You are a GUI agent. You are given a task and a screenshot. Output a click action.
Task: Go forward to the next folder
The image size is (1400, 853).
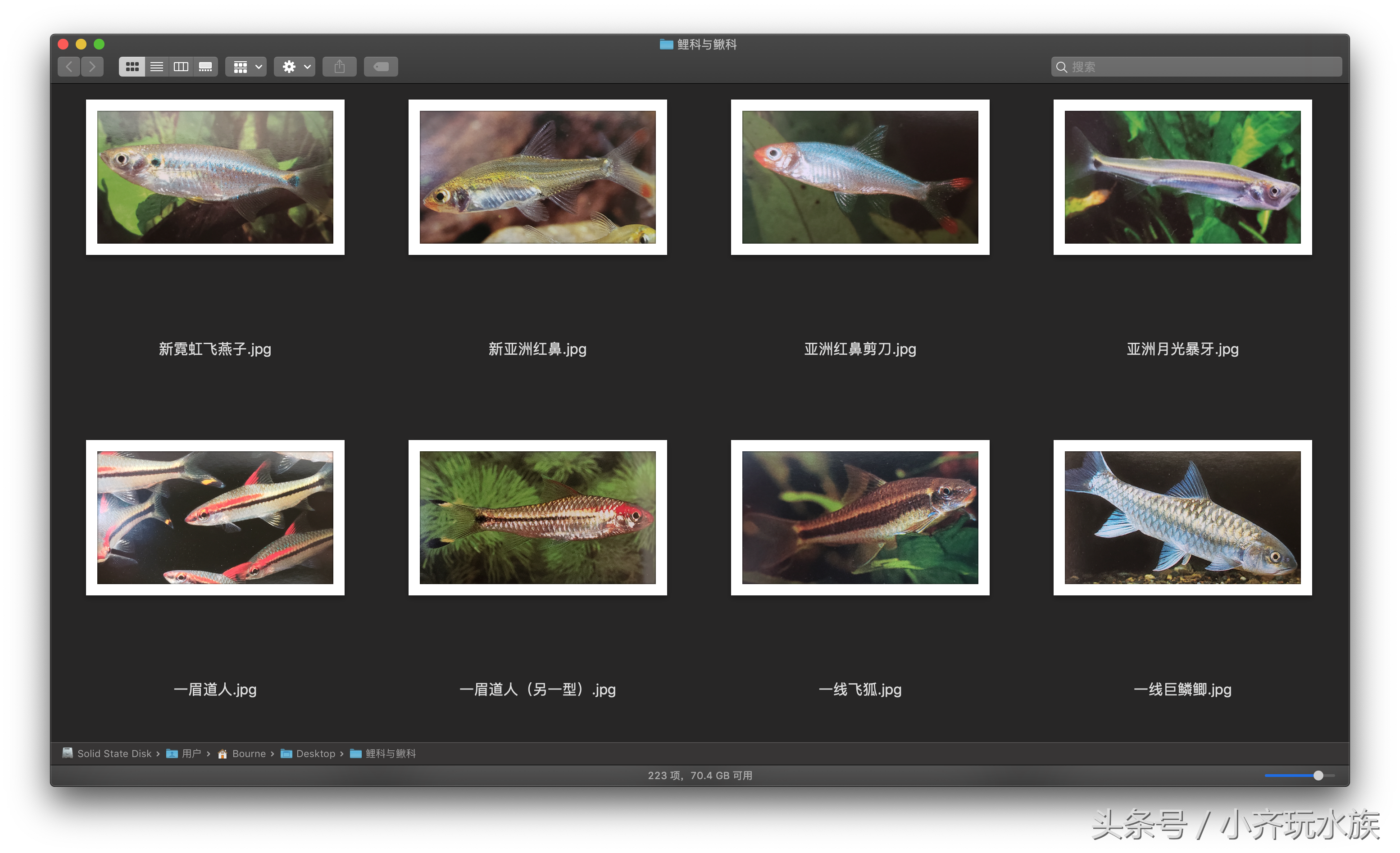pos(93,67)
